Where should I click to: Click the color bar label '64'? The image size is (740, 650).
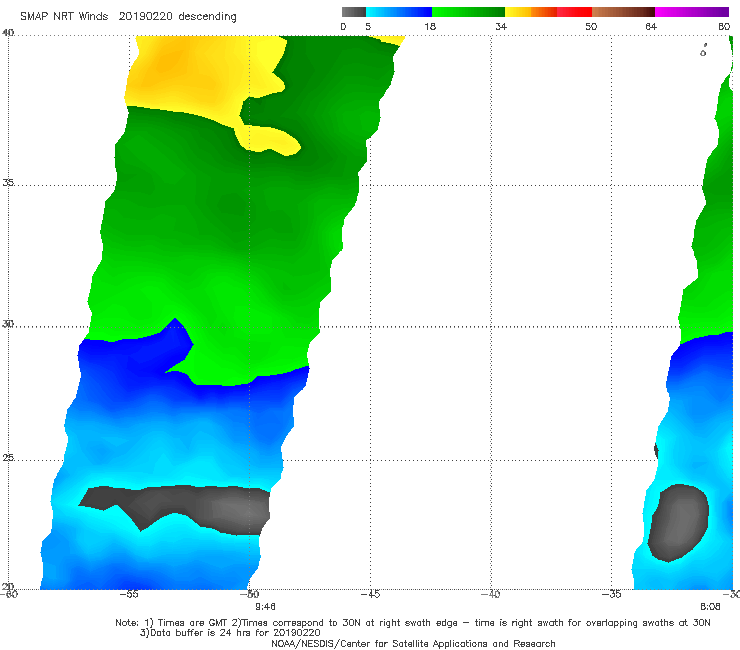[x=651, y=26]
